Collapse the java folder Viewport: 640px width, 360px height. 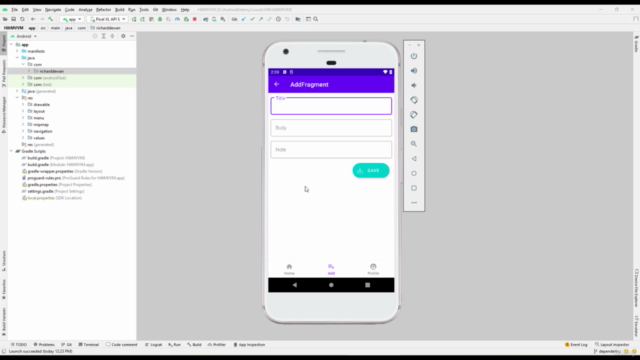(17, 58)
